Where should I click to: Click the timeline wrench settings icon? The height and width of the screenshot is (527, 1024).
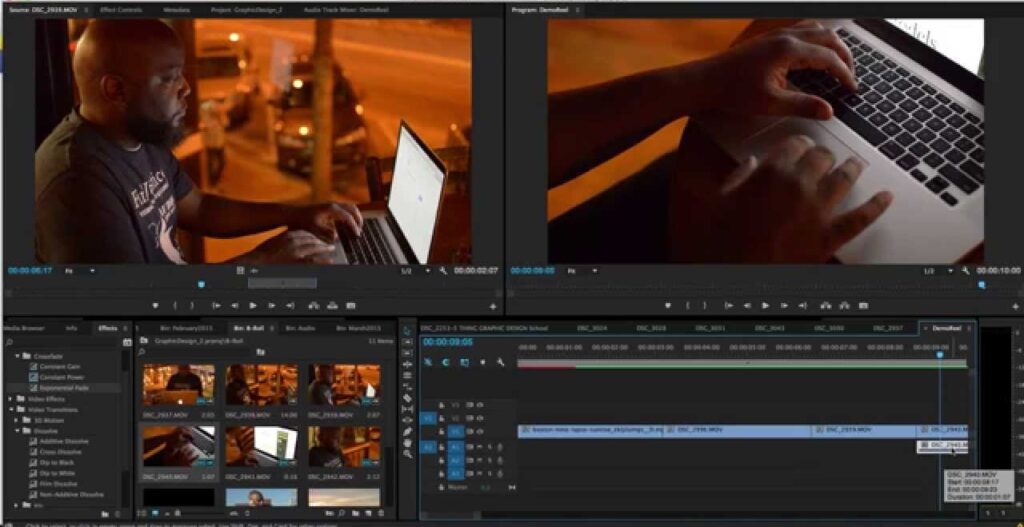[500, 362]
